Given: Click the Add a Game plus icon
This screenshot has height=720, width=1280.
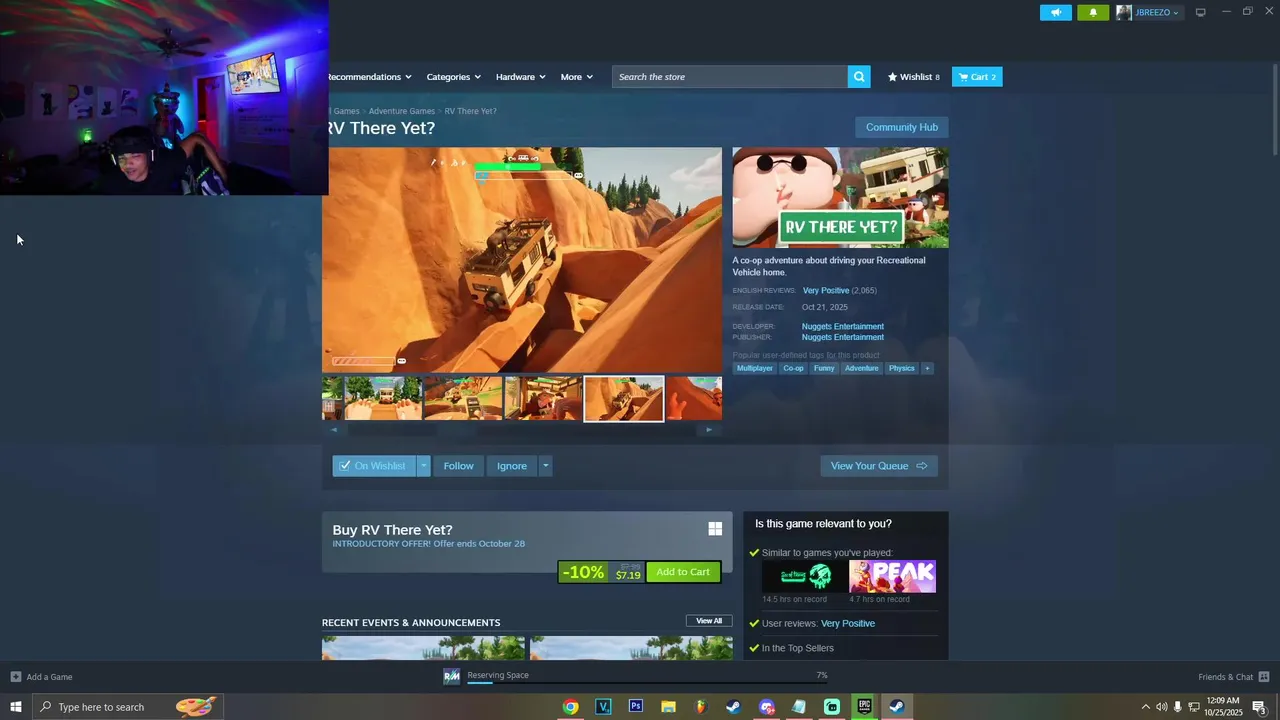Looking at the screenshot, I should click(15, 677).
